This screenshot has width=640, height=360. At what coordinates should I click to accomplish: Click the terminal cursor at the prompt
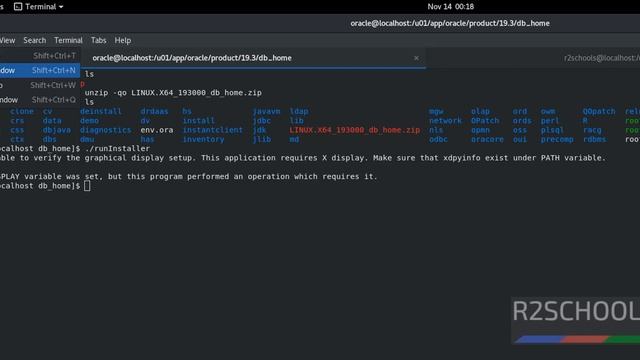[x=87, y=186]
